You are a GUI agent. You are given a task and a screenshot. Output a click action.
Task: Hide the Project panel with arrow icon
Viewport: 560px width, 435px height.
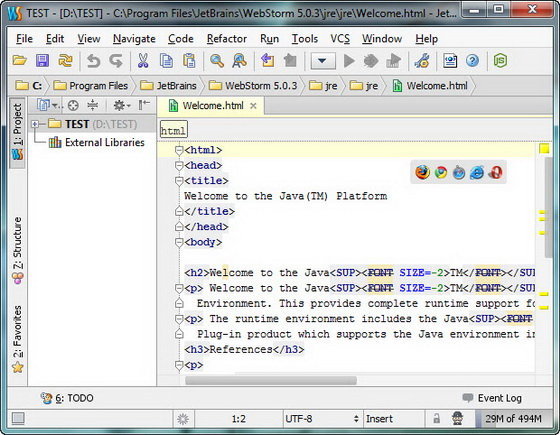coord(144,105)
